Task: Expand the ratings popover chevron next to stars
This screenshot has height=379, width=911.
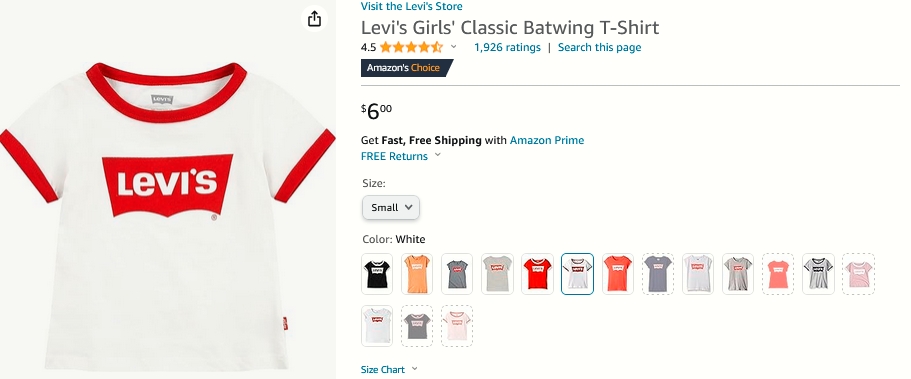Action: coord(454,47)
